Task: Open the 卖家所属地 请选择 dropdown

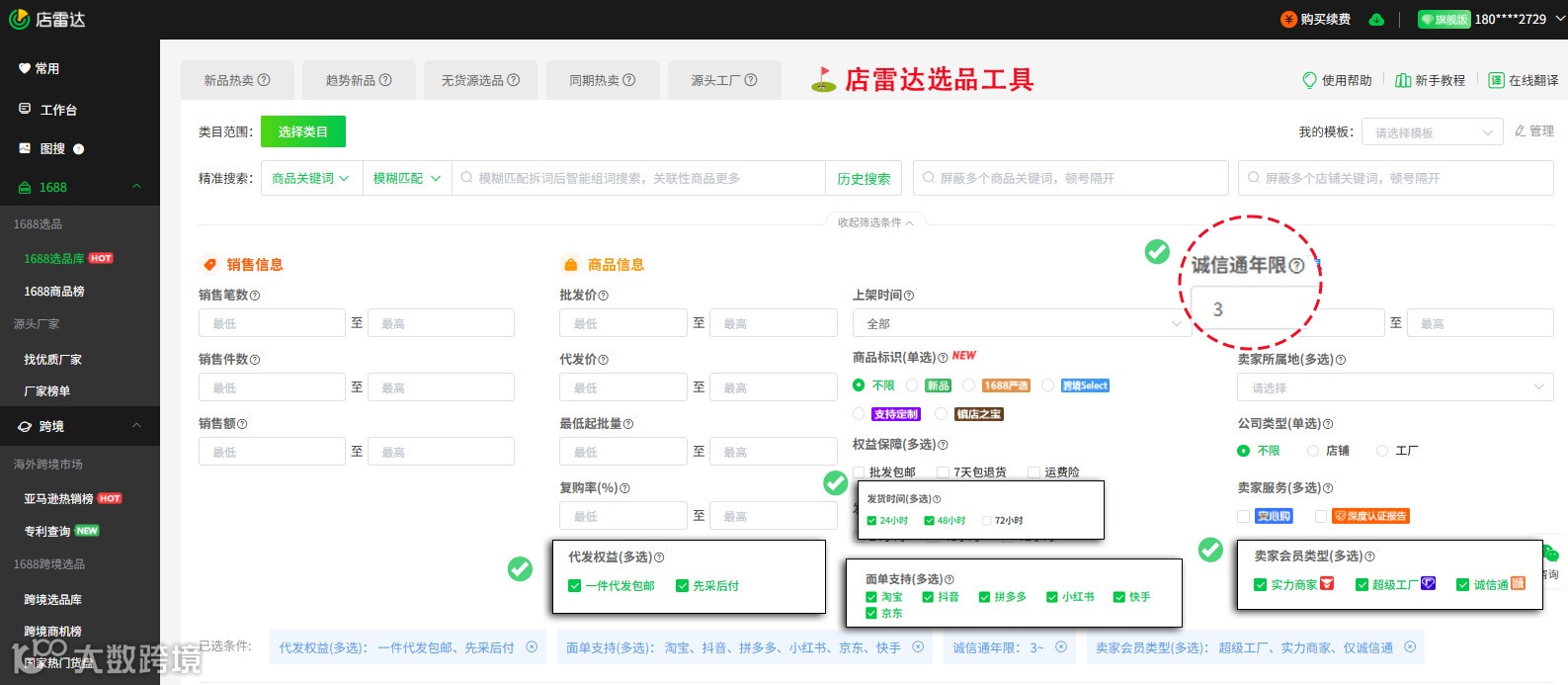Action: click(1395, 387)
